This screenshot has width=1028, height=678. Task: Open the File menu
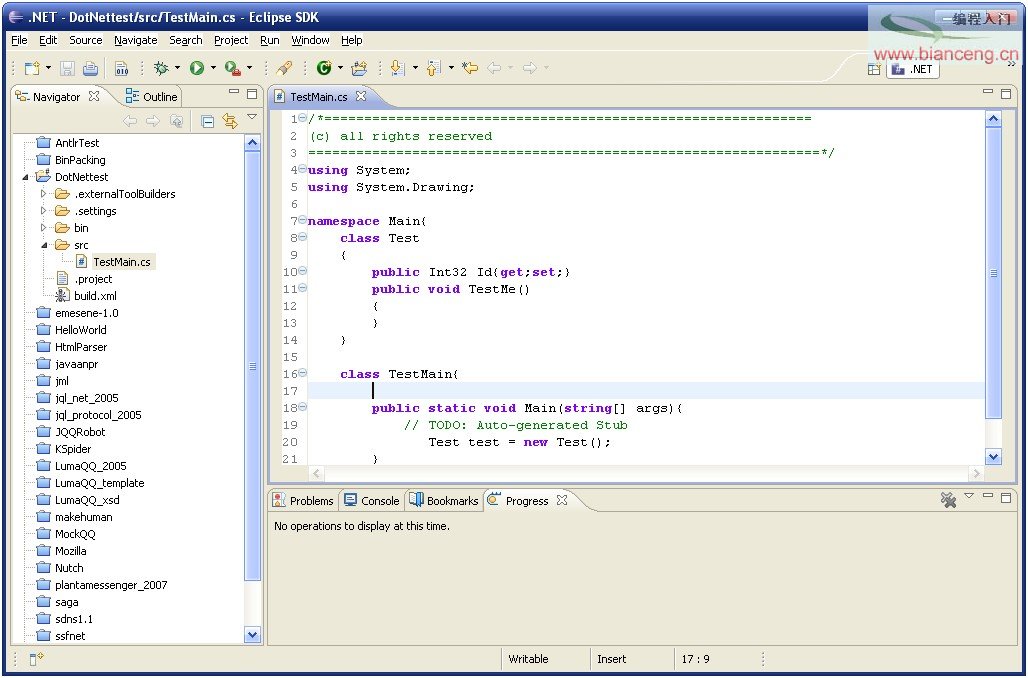[20, 40]
